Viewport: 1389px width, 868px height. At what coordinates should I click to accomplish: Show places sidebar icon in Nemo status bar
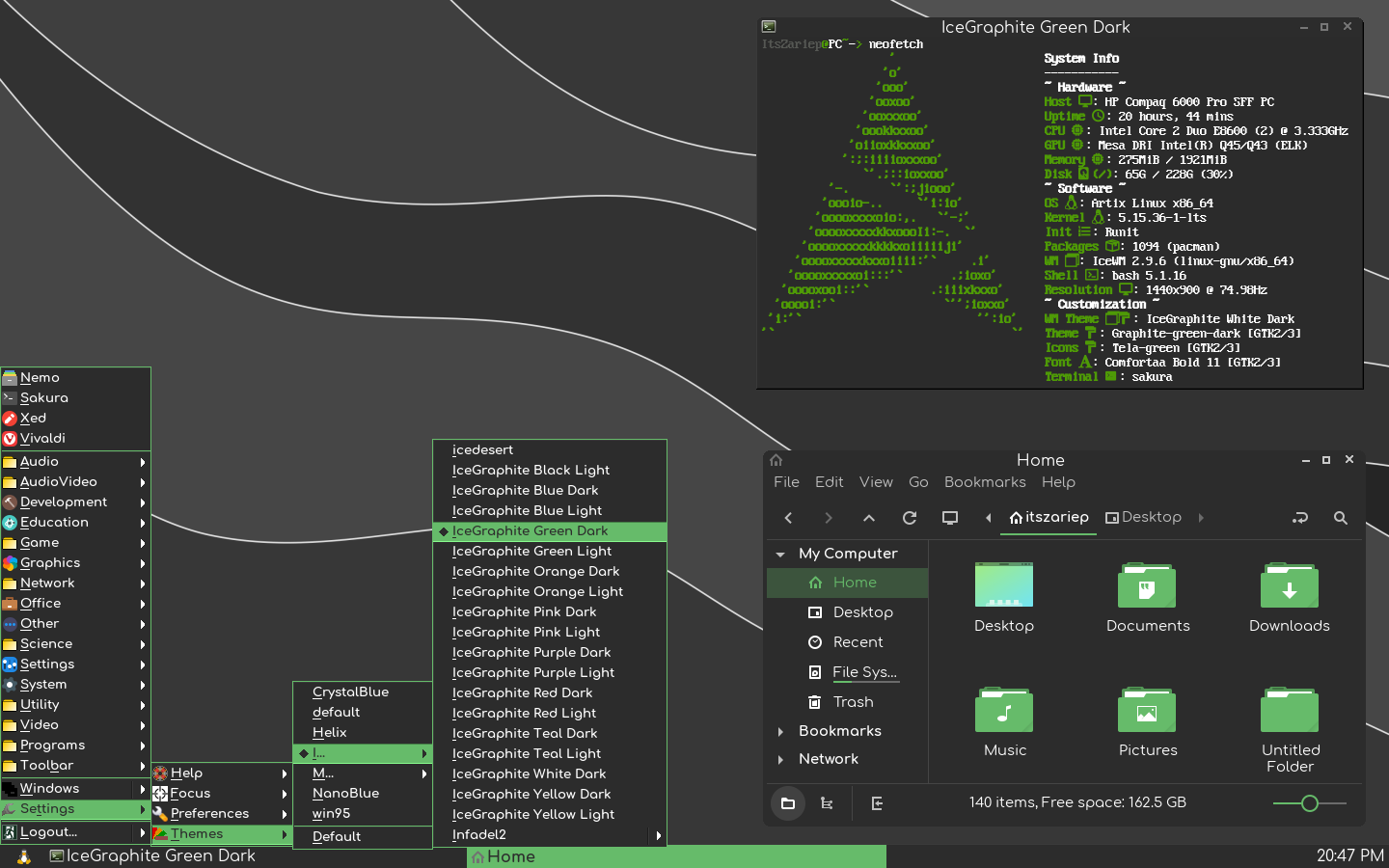[788, 803]
